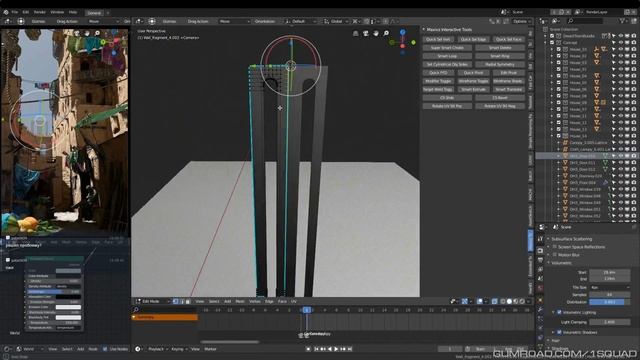
Task: Select the solid viewport shading icon
Action: click(509, 301)
